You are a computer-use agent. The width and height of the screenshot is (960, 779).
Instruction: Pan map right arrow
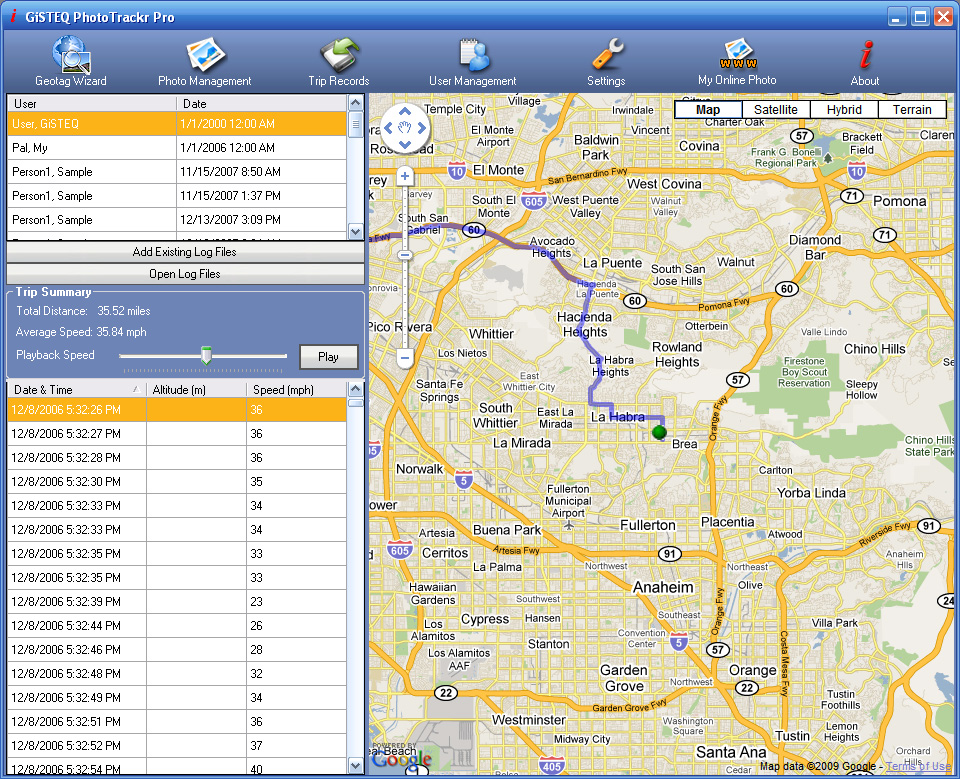(422, 128)
